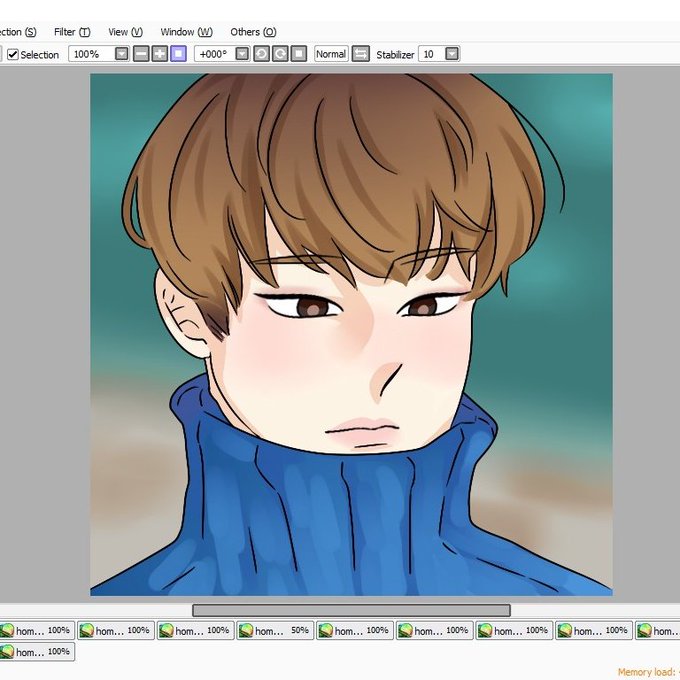Expand the zoom percentage dropdown
Viewport: 680px width, 680px height.
122,54
